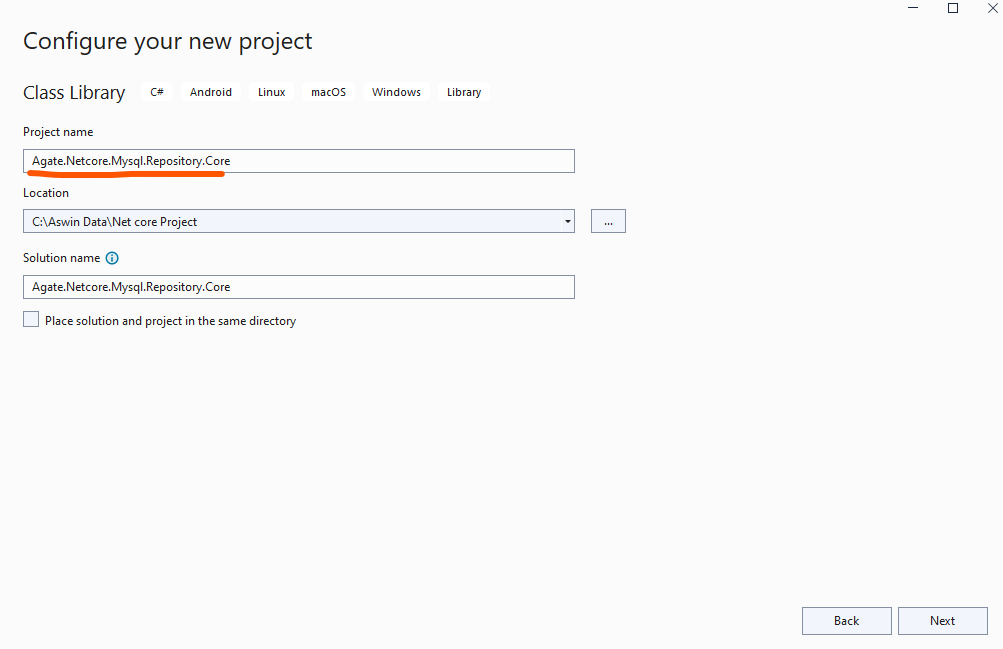
Task: Choose the macOS platform tag
Action: pos(328,92)
